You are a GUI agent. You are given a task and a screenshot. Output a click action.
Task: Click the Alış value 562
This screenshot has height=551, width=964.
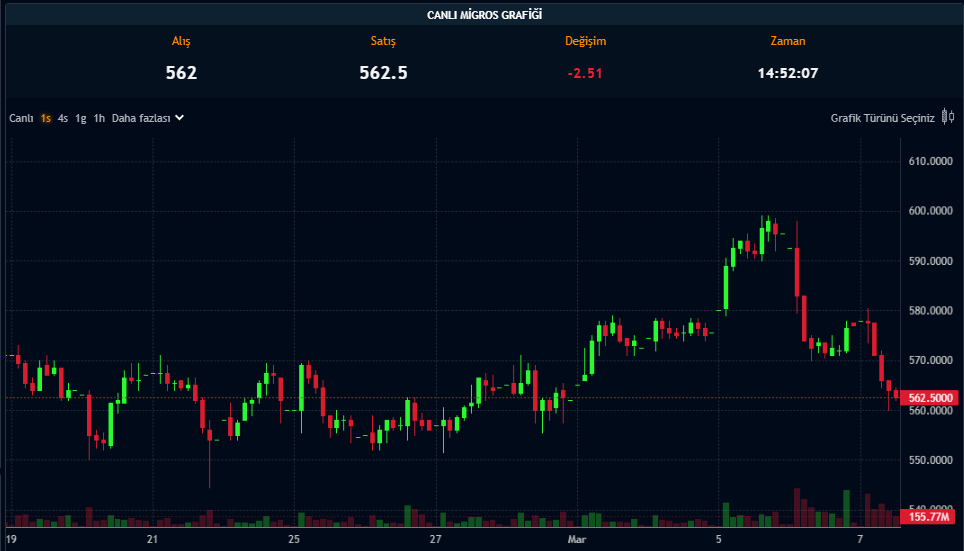tap(181, 73)
